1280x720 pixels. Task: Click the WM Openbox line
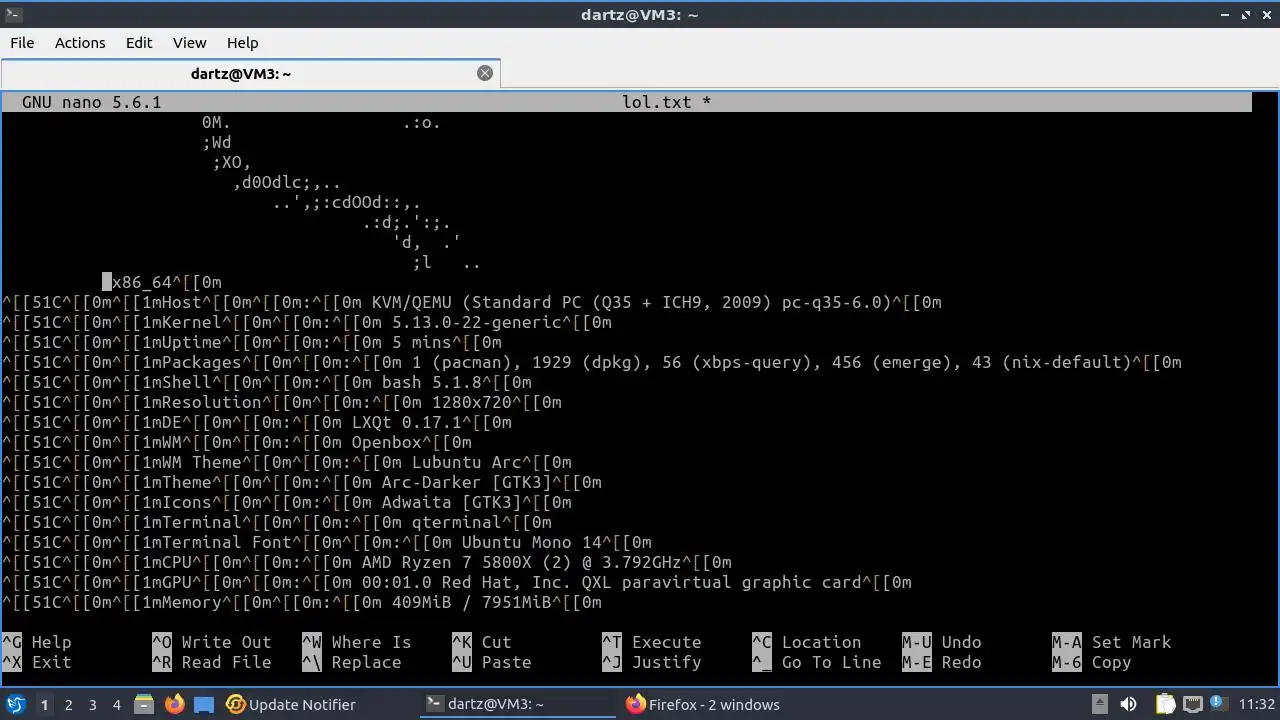[x=237, y=442]
